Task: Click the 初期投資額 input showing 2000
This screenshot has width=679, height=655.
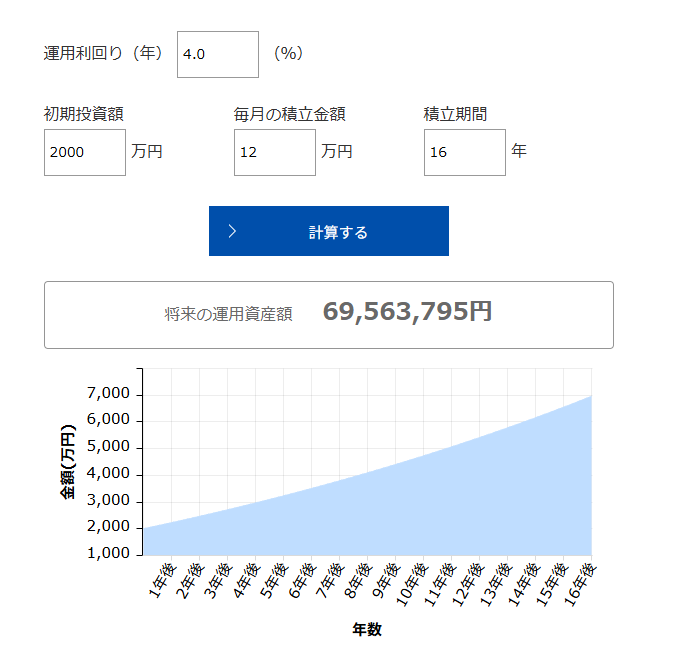Action: (x=85, y=152)
